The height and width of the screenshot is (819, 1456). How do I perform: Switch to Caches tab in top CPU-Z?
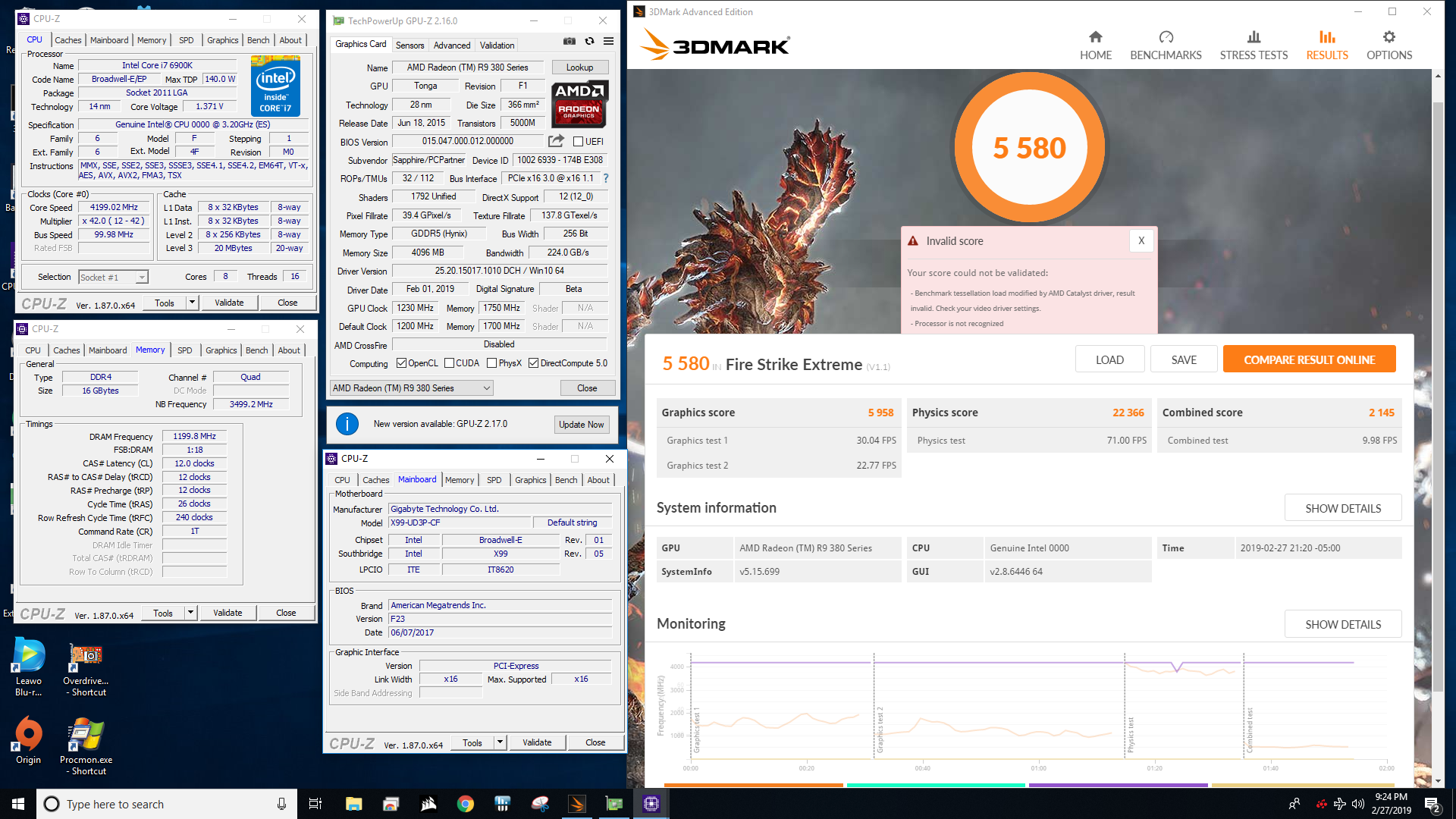(x=68, y=40)
